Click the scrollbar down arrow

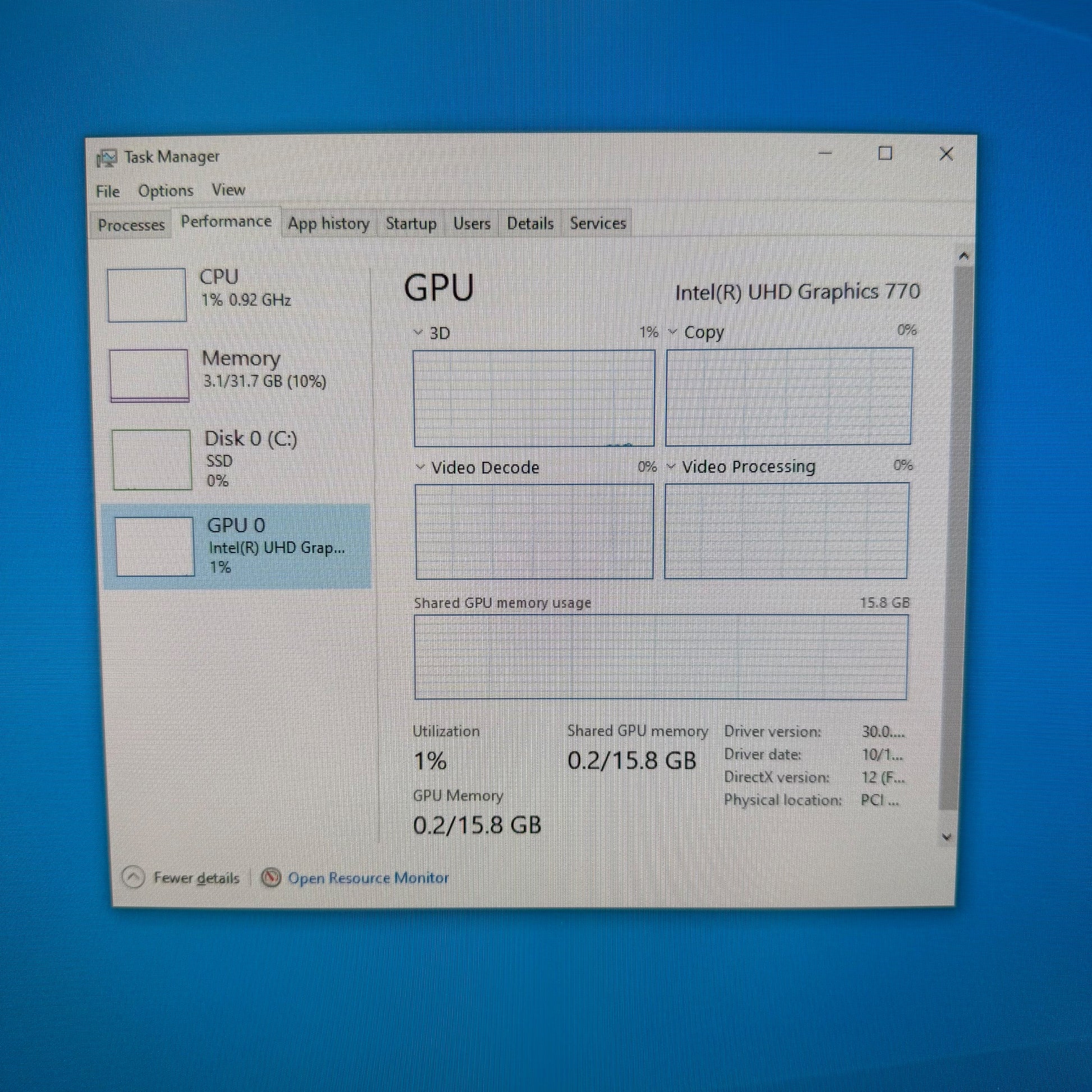point(947,837)
